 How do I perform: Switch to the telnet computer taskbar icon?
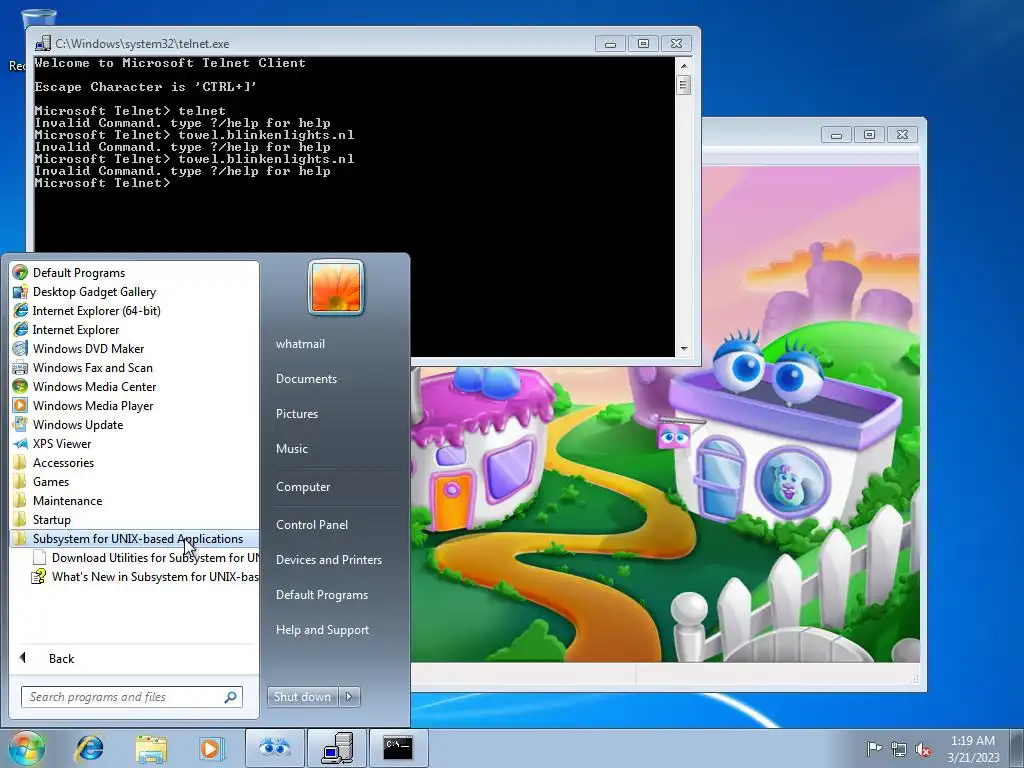point(337,748)
